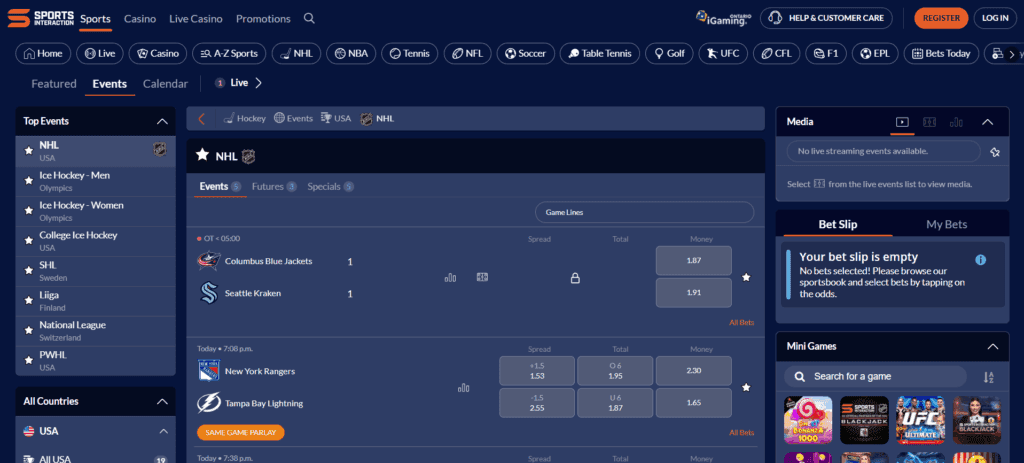Viewport: 1024px width, 463px height.
Task: Collapse the USA country section
Action: point(163,431)
